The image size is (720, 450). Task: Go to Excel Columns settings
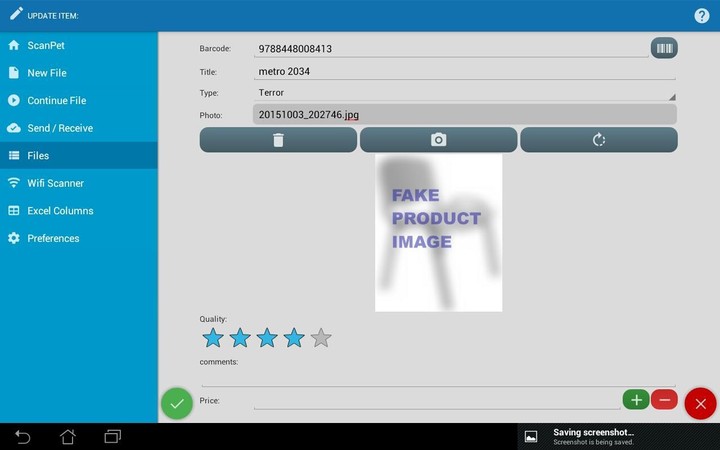tap(78, 211)
